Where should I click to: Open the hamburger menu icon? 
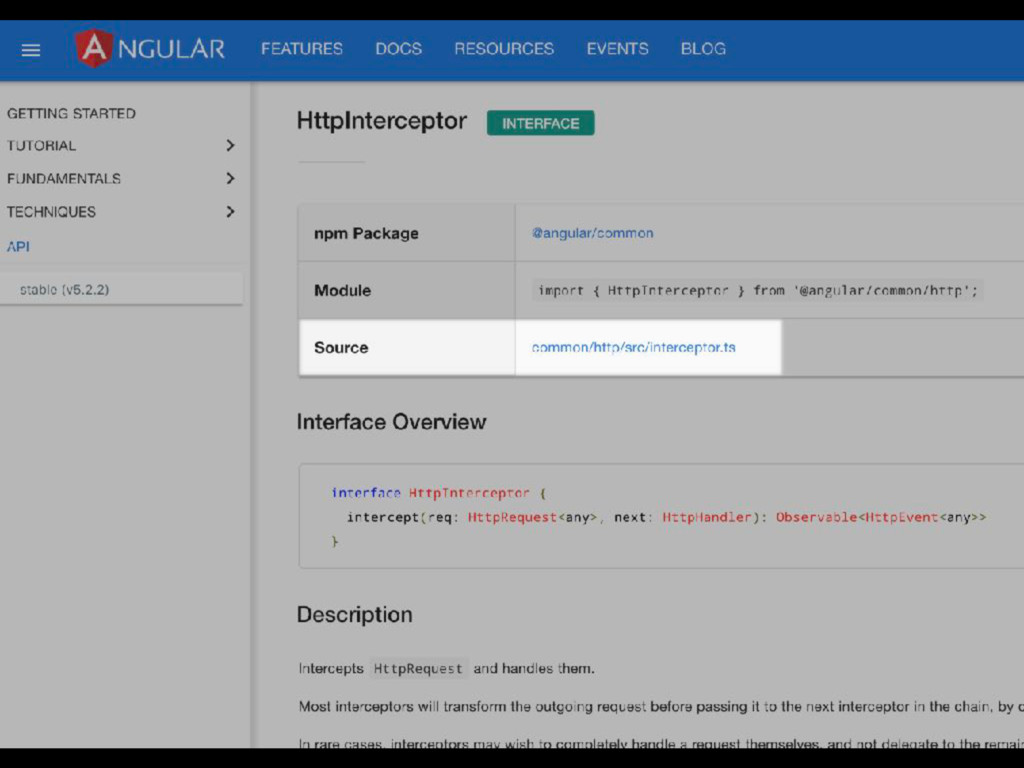pyautogui.click(x=31, y=49)
